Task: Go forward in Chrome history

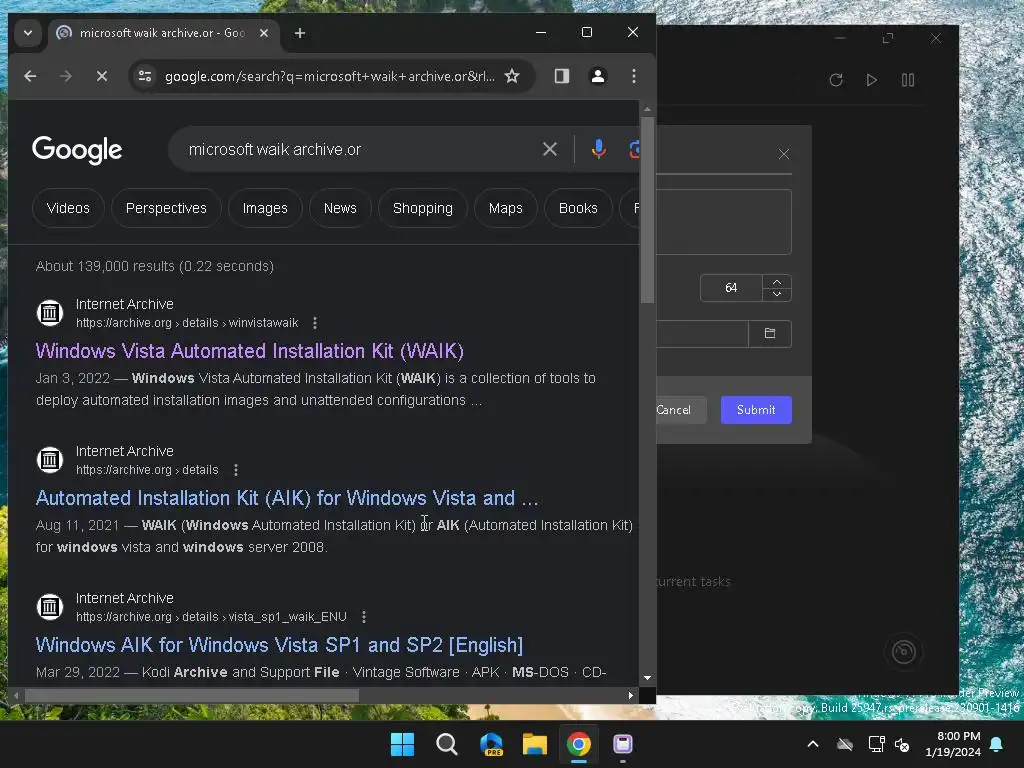Action: point(66,76)
